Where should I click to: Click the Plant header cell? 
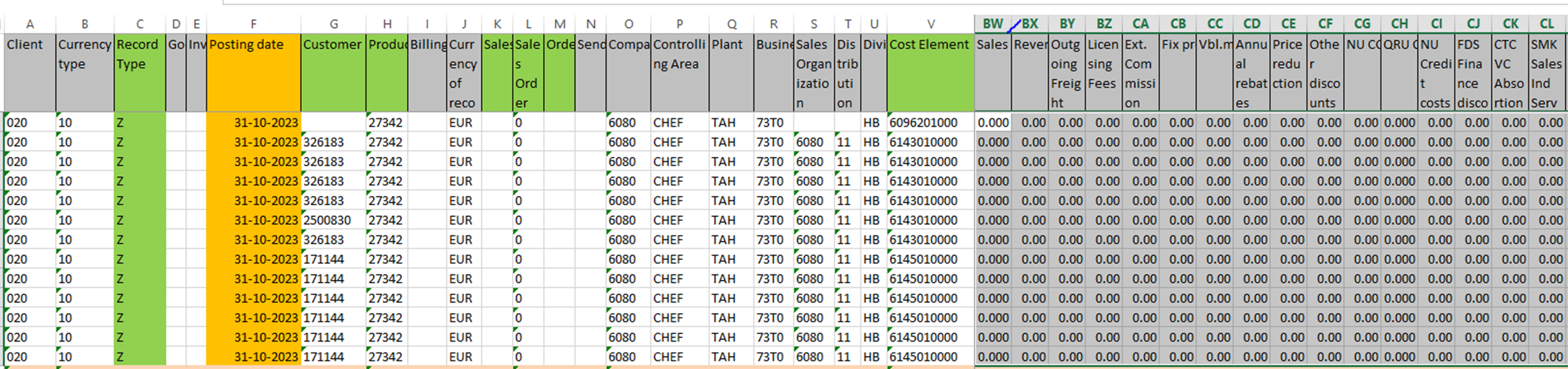[731, 73]
